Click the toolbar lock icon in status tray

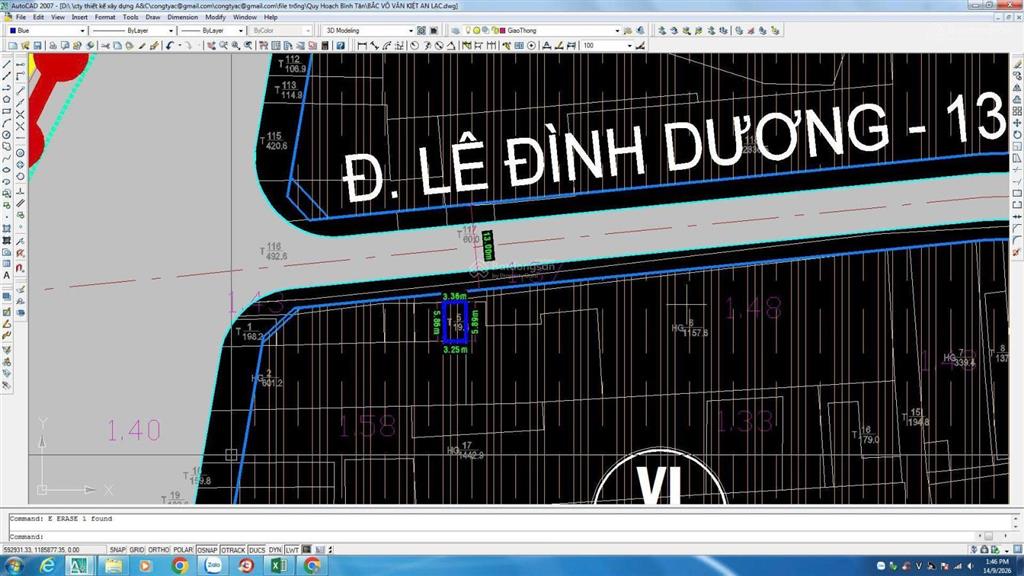coord(984,549)
